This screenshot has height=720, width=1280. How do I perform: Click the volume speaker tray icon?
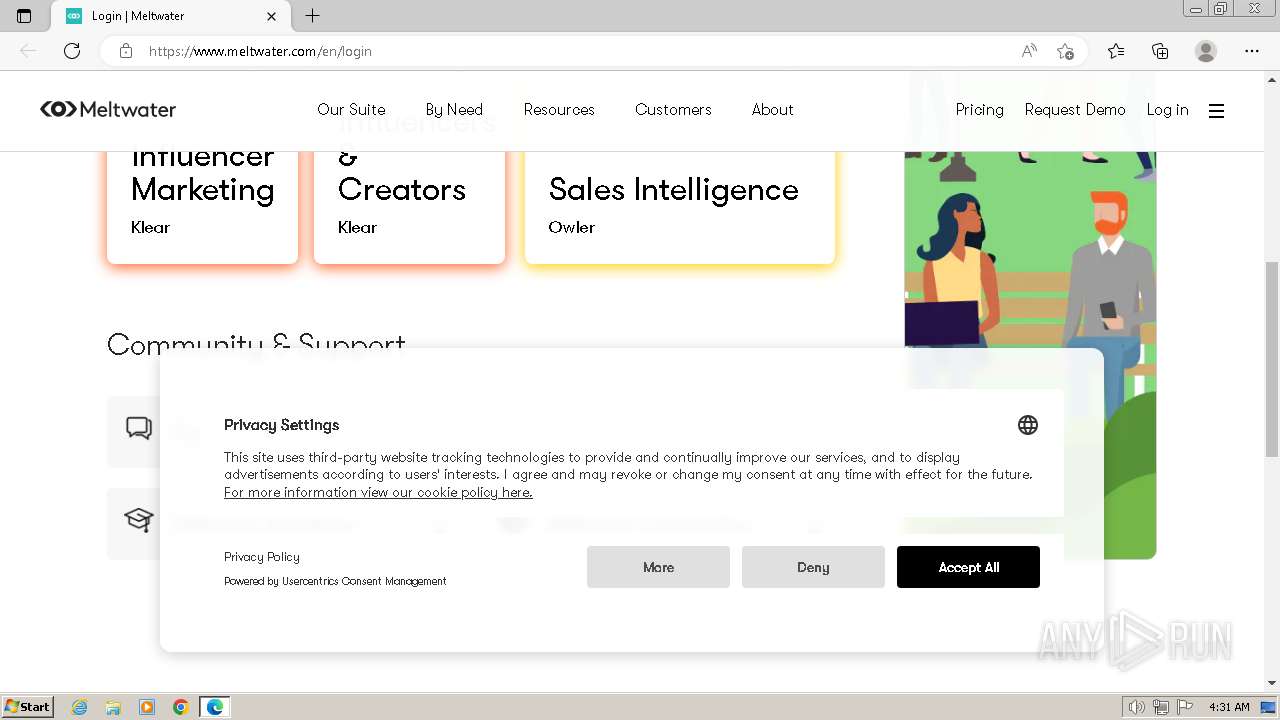1136,707
